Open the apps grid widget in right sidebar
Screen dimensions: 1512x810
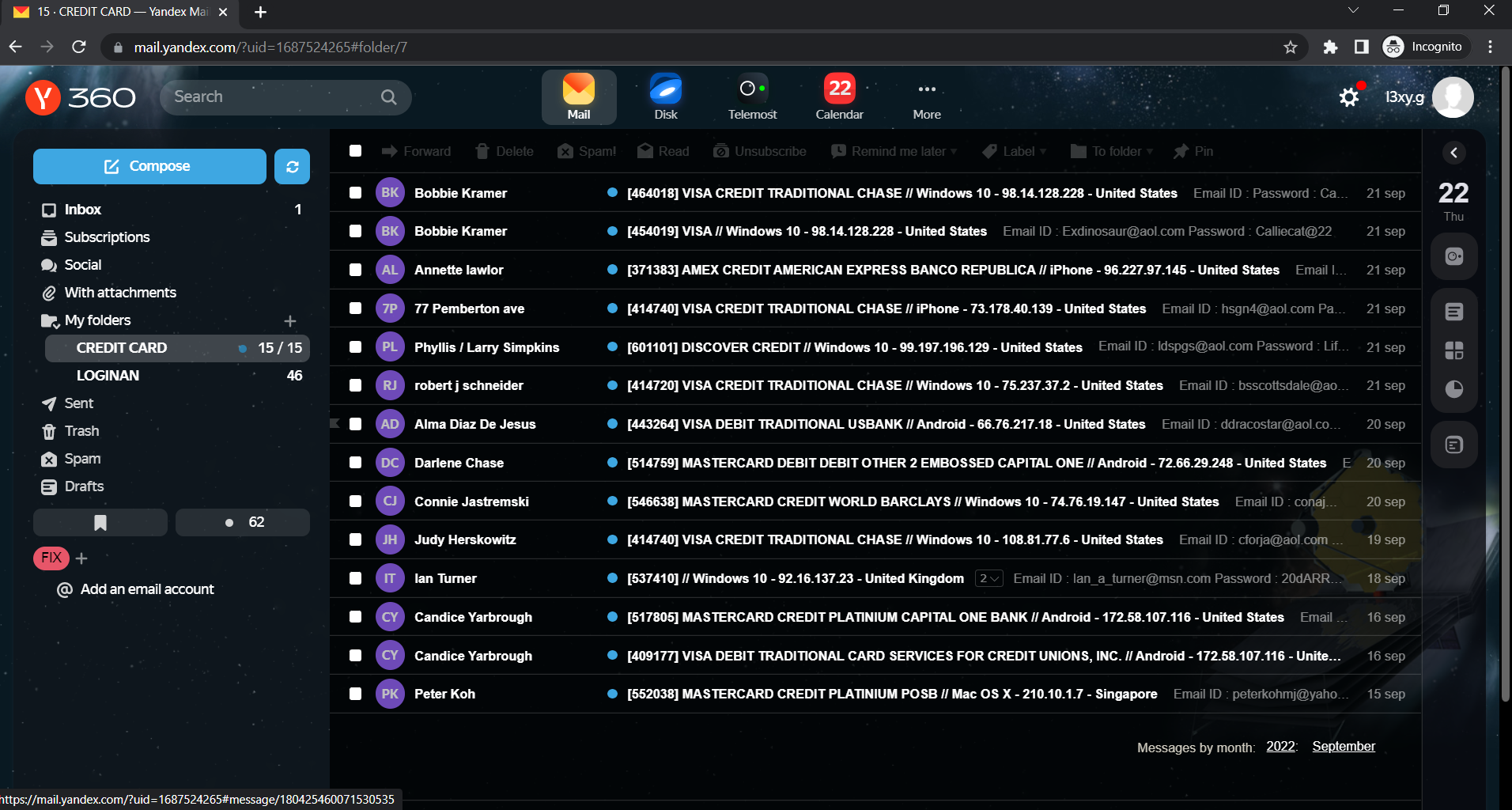pos(1453,350)
